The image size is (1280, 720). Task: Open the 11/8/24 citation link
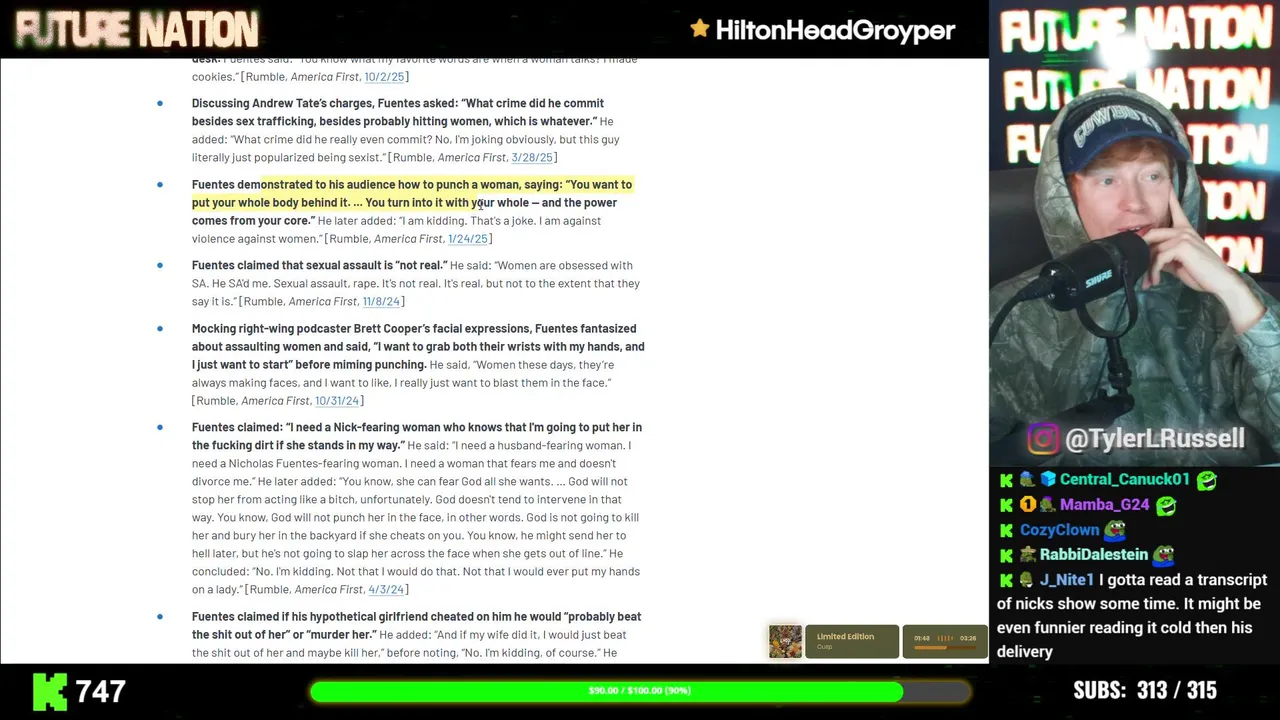click(x=381, y=302)
